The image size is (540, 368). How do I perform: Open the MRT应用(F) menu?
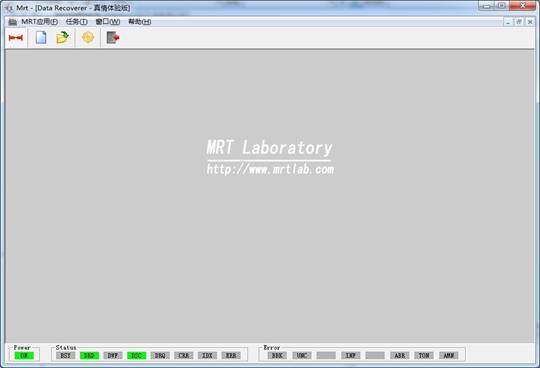40,22
